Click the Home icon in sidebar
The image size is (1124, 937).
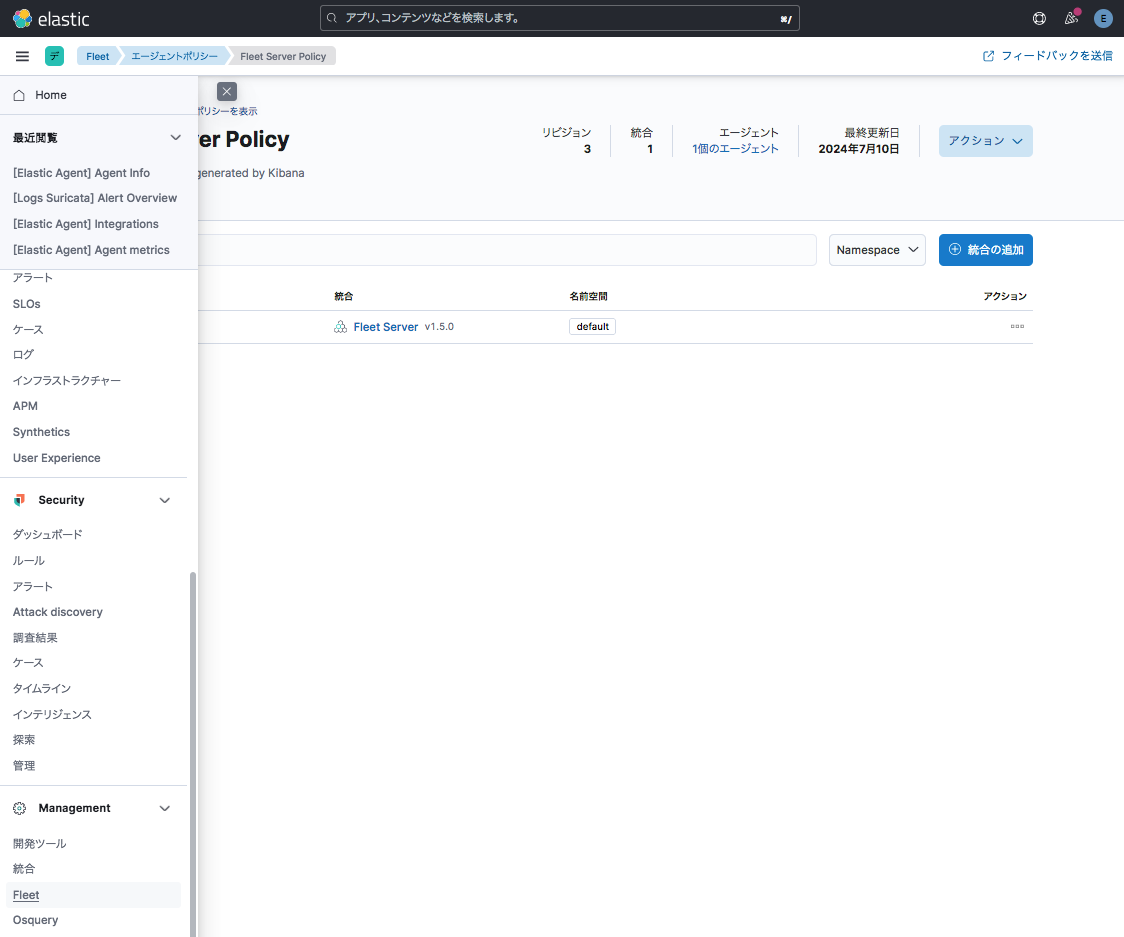(x=19, y=95)
